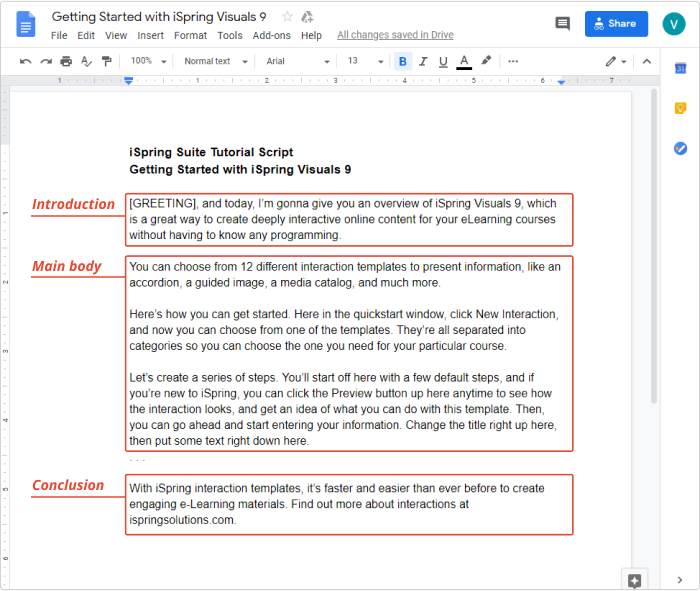Screen dimensions: 700x591
Task: Open the Arial font dropdown
Action: [x=297, y=61]
